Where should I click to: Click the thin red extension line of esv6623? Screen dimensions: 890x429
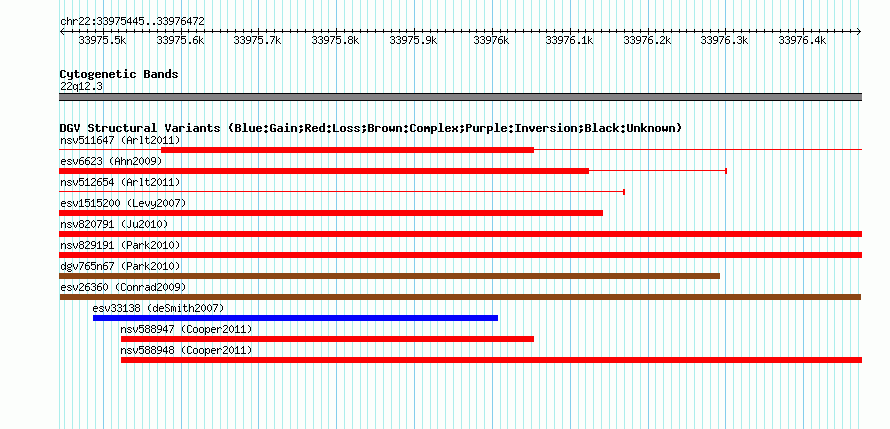point(658,171)
